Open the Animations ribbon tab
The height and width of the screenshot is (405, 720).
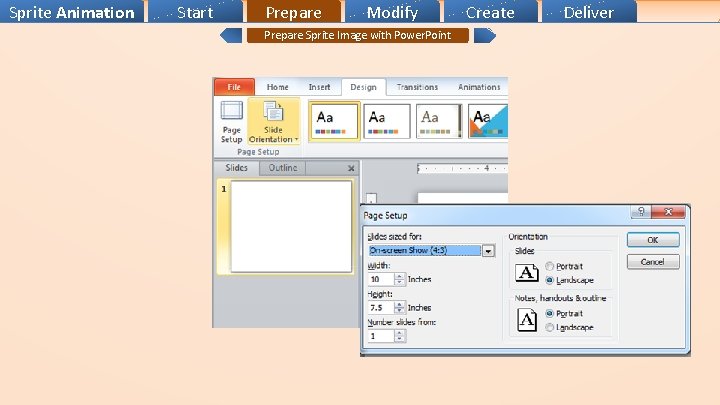[x=479, y=87]
